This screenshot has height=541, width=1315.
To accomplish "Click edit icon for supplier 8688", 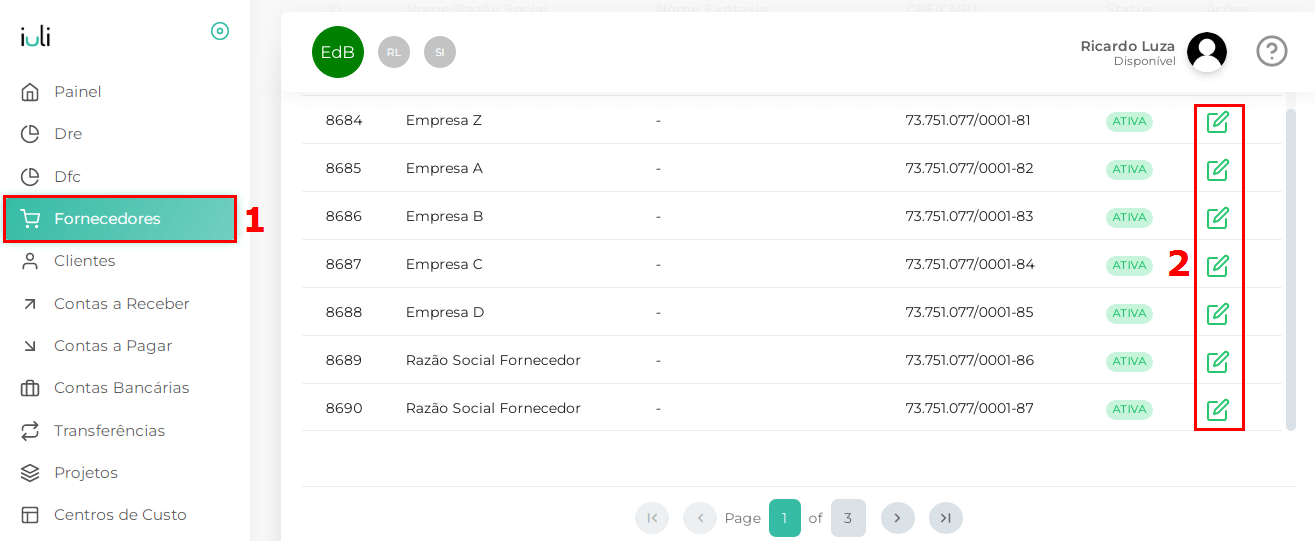I will 1217,314.
